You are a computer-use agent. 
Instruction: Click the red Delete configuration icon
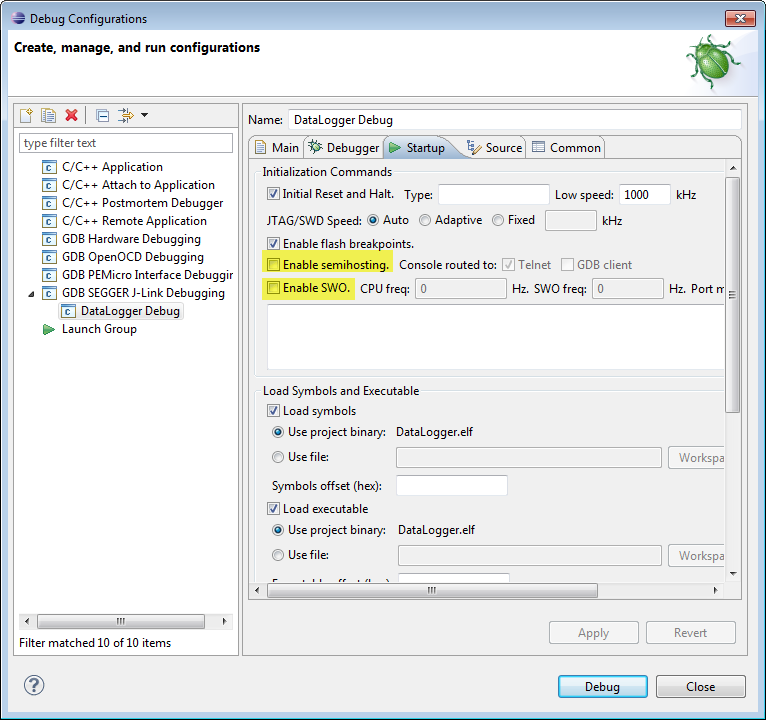coord(71,116)
